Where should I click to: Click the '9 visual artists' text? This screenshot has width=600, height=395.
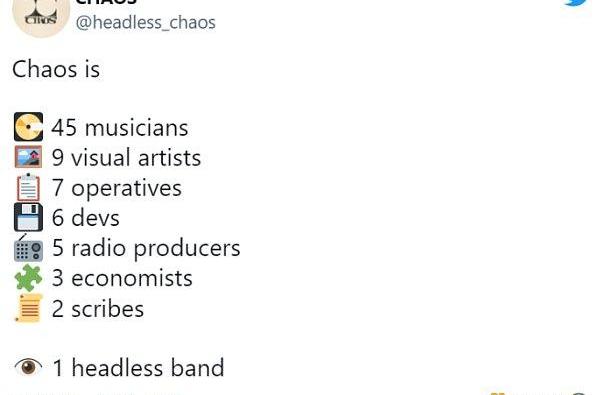tap(126, 157)
